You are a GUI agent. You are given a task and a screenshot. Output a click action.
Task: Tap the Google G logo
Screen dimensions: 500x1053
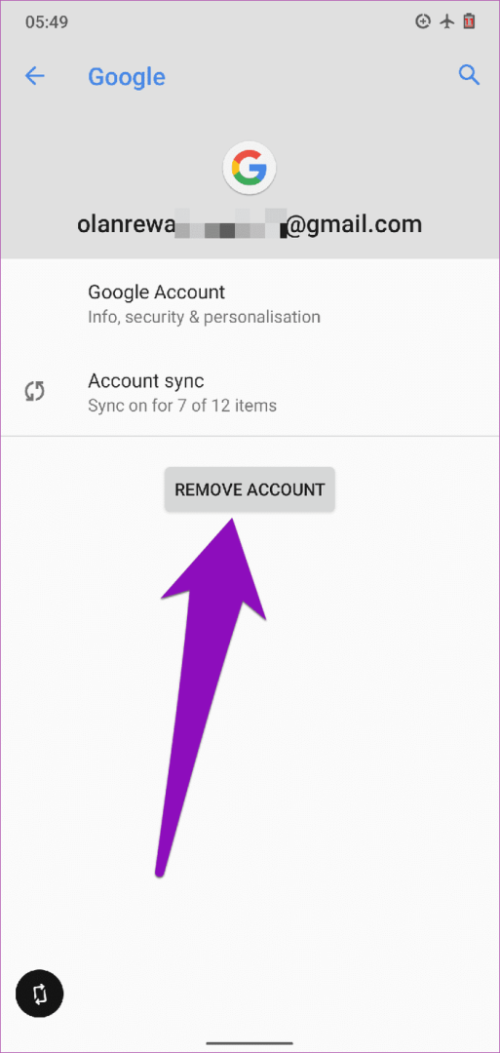click(250, 167)
